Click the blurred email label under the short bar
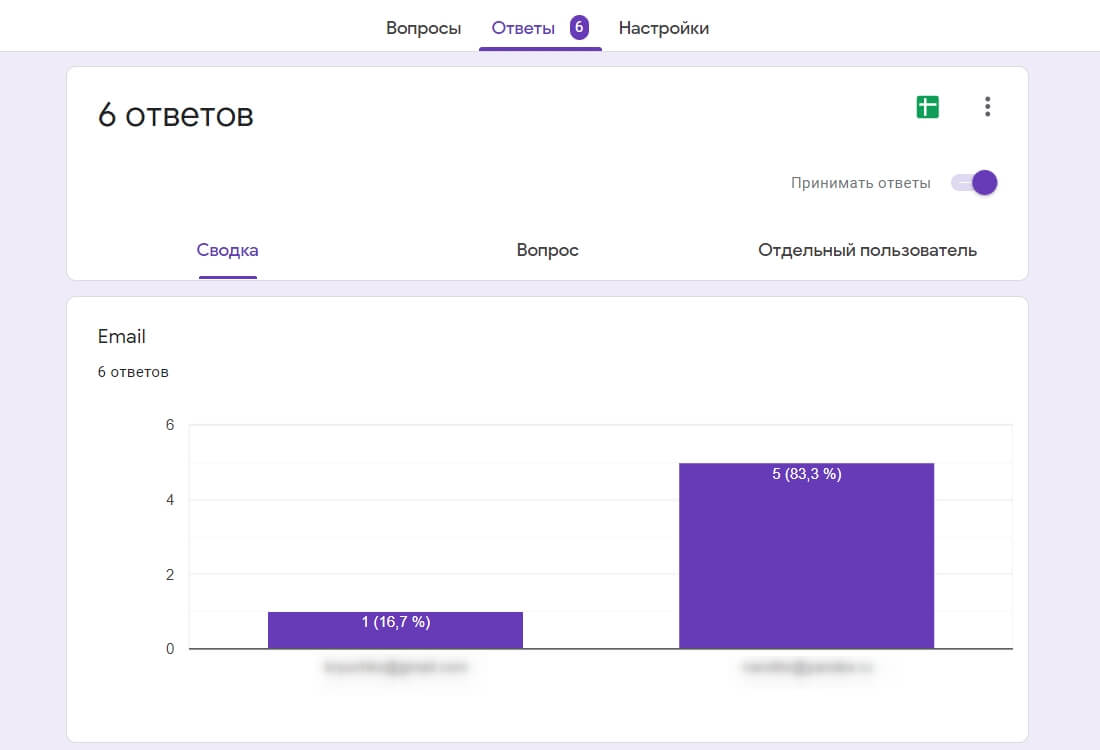This screenshot has height=750, width=1100. (x=396, y=667)
